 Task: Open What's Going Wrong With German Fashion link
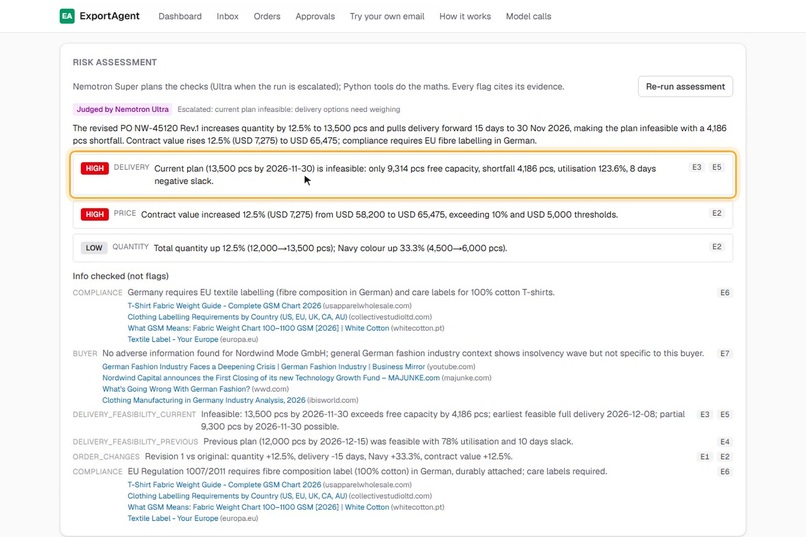click(176, 390)
